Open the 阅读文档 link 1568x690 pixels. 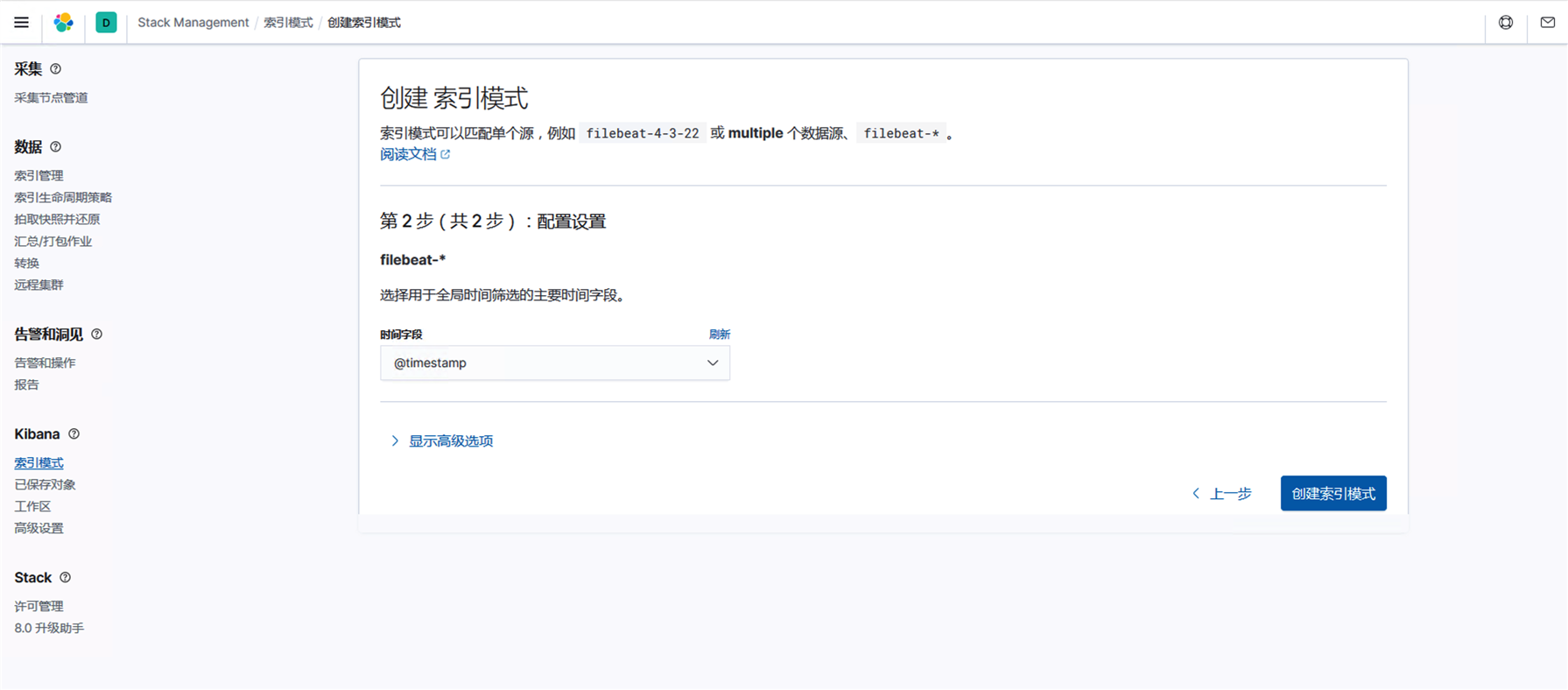pos(408,154)
